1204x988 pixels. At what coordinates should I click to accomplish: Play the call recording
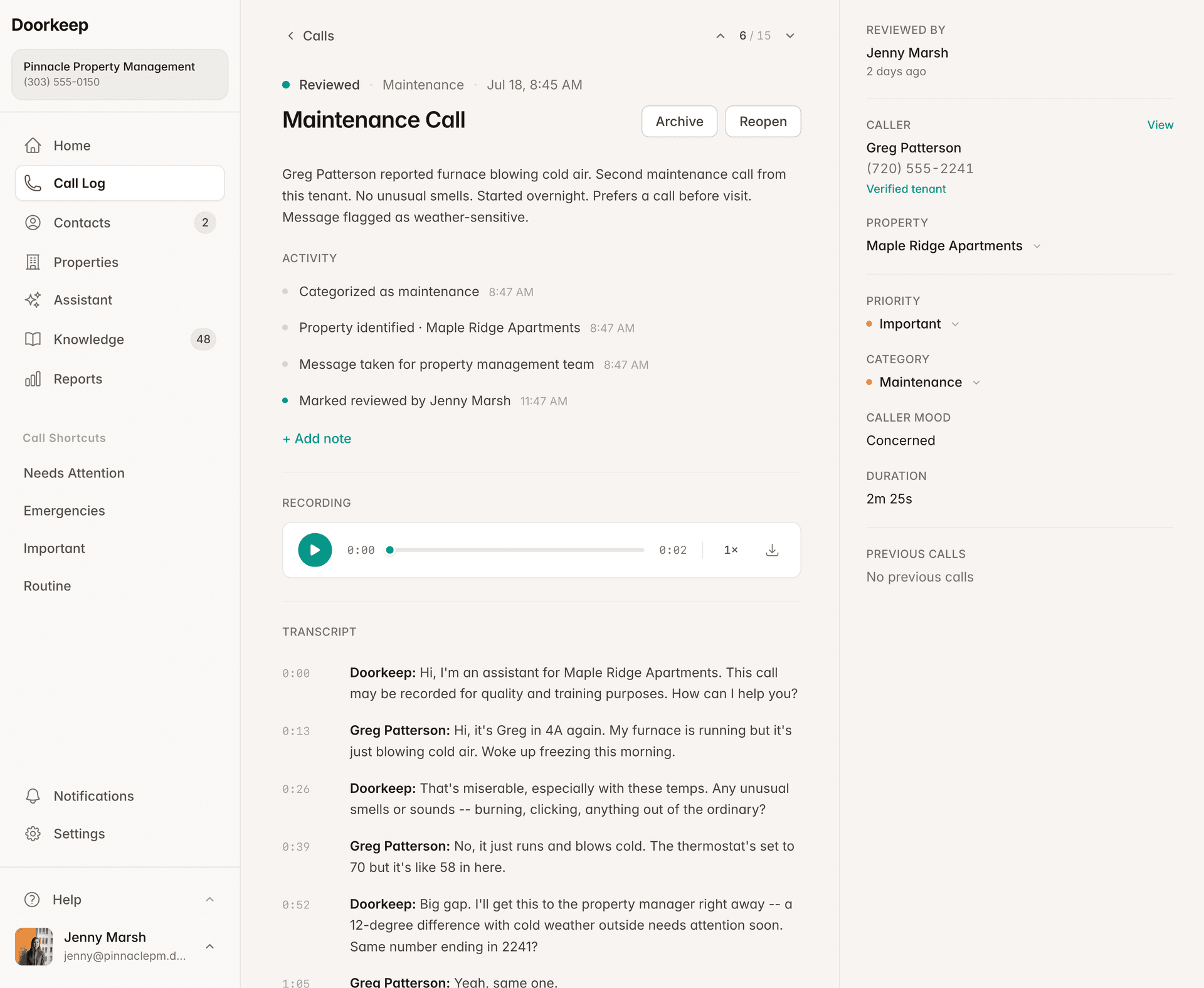pos(315,550)
